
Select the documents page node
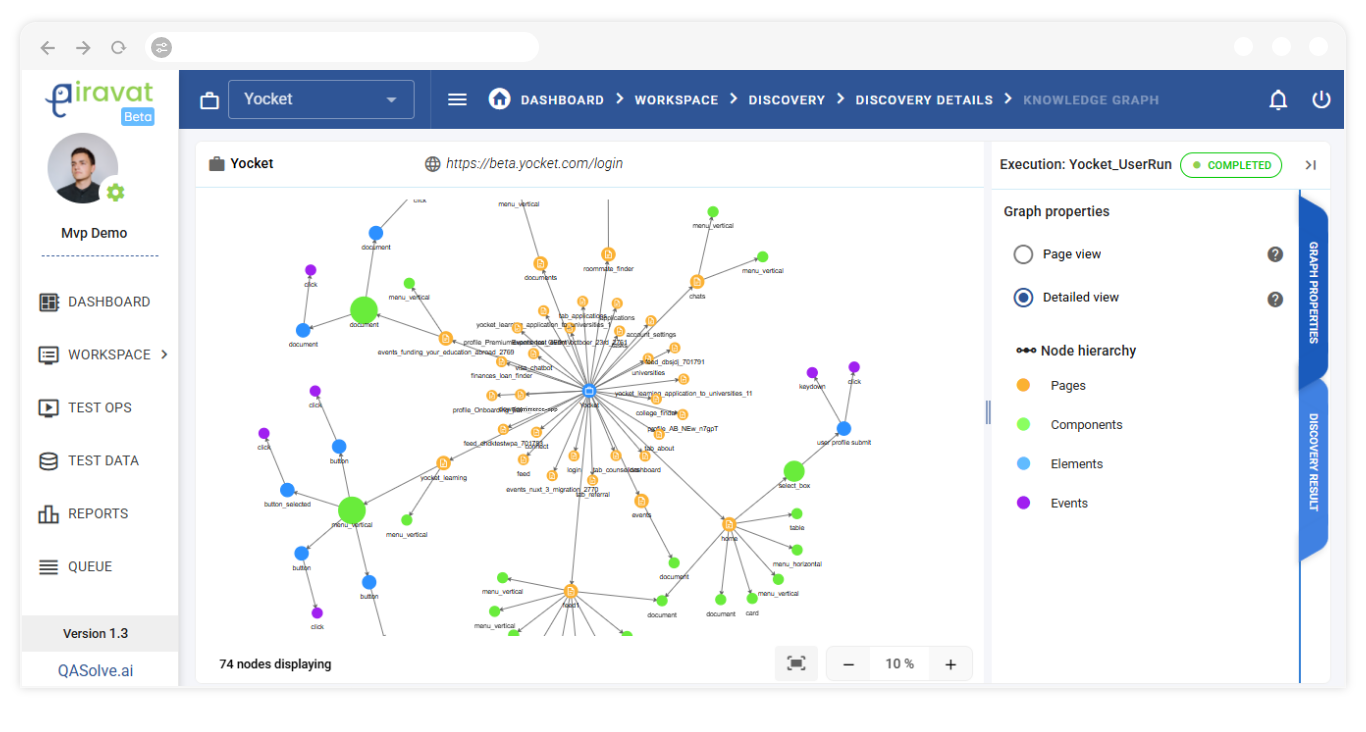[540, 263]
